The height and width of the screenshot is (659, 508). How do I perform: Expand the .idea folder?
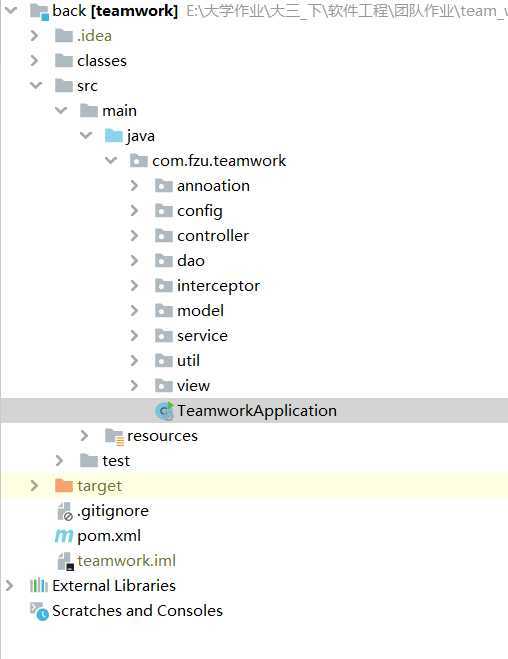click(34, 36)
